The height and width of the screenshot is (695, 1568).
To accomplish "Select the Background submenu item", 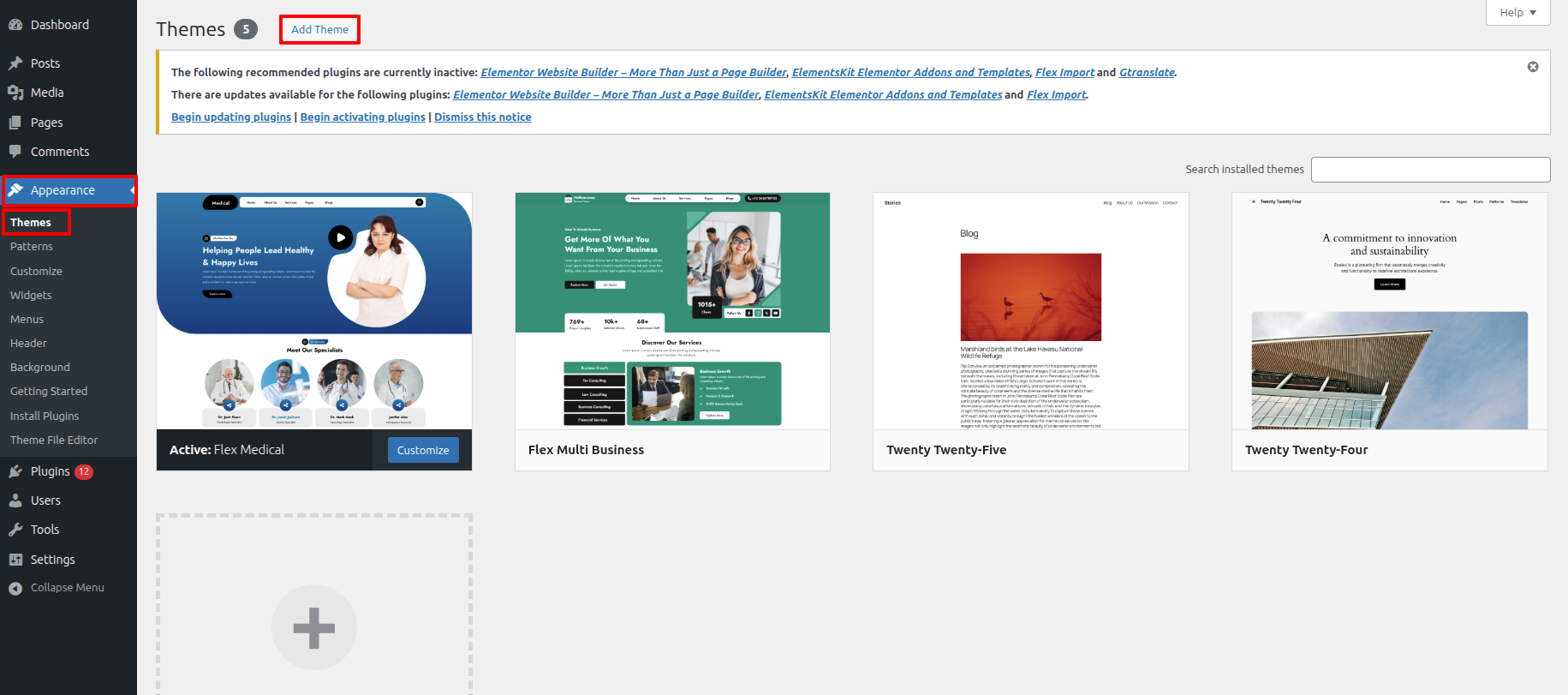I will pos(40,367).
